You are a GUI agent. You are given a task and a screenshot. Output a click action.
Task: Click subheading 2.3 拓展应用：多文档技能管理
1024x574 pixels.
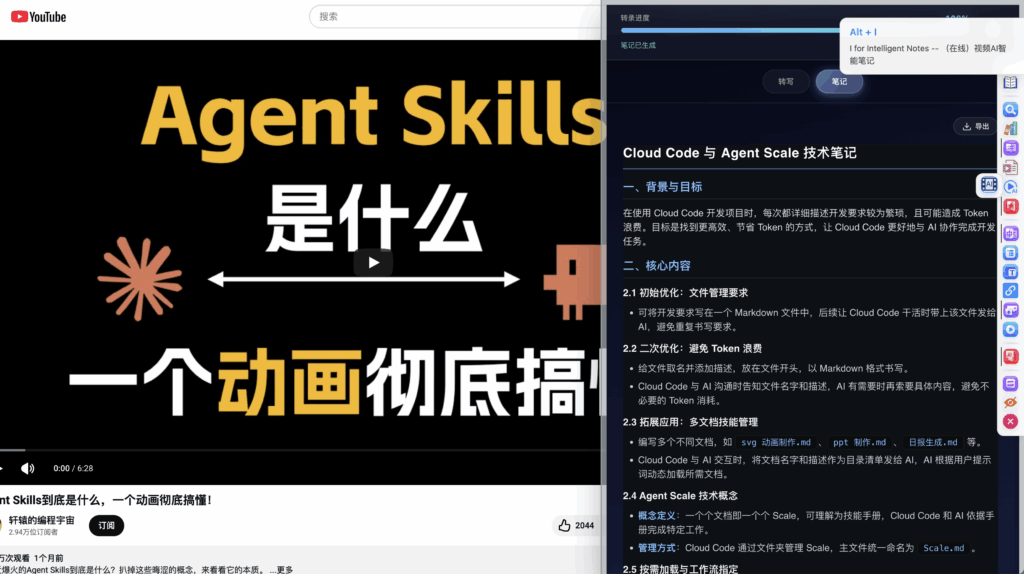point(690,423)
